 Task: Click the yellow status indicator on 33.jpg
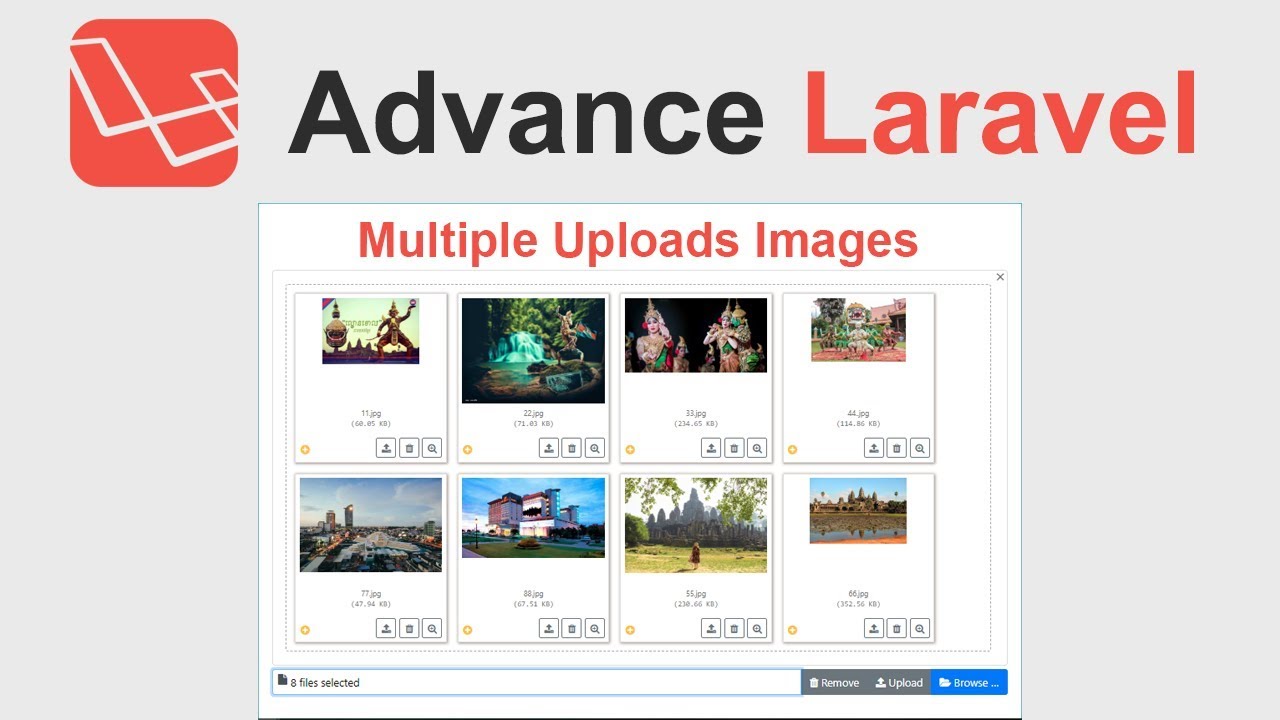(630, 450)
